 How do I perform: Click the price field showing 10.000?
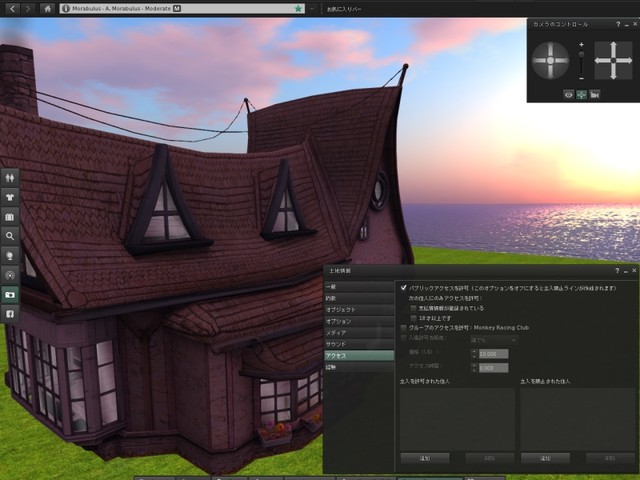pyautogui.click(x=493, y=354)
